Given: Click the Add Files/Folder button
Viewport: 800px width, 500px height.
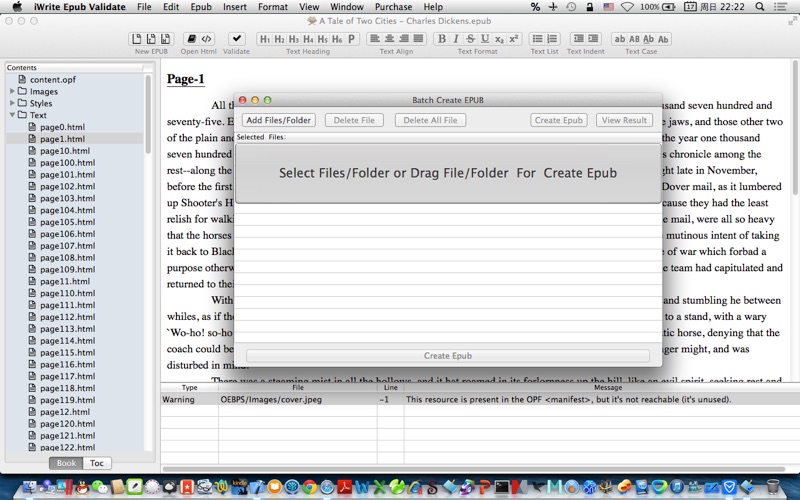Looking at the screenshot, I should [279, 120].
